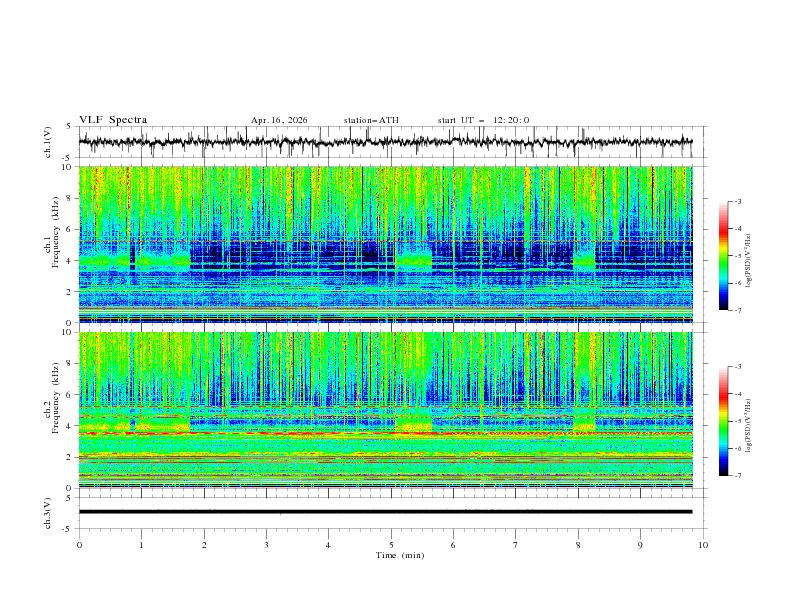Viewport: 792px width, 612px height.
Task: Click the 2 minute tick on time axis
Action: click(x=204, y=545)
